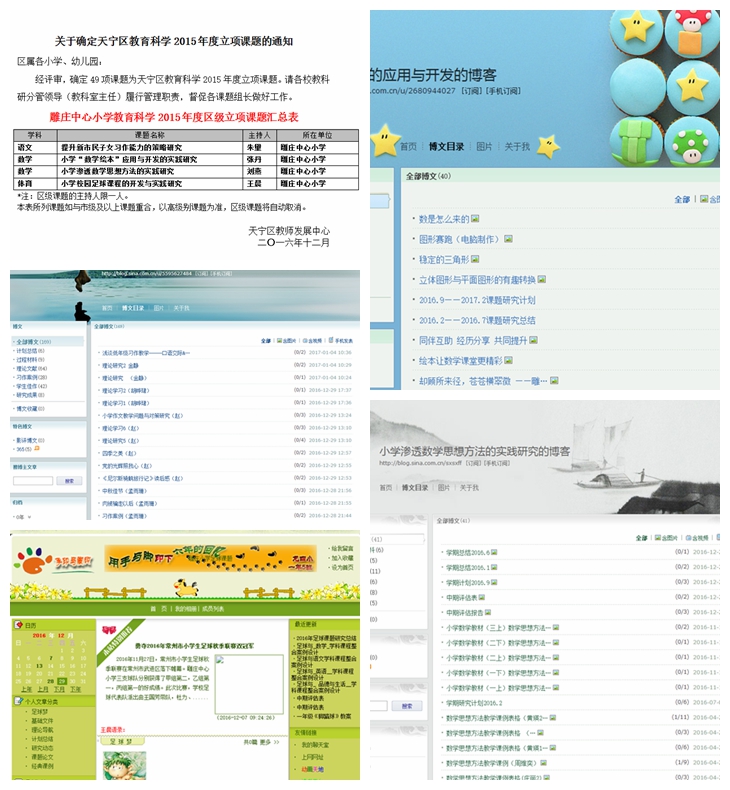Image resolution: width=730 pixels, height=790 pixels.
Task: Click the 搜索 button under 搜博主文章
Action: (x=69, y=481)
